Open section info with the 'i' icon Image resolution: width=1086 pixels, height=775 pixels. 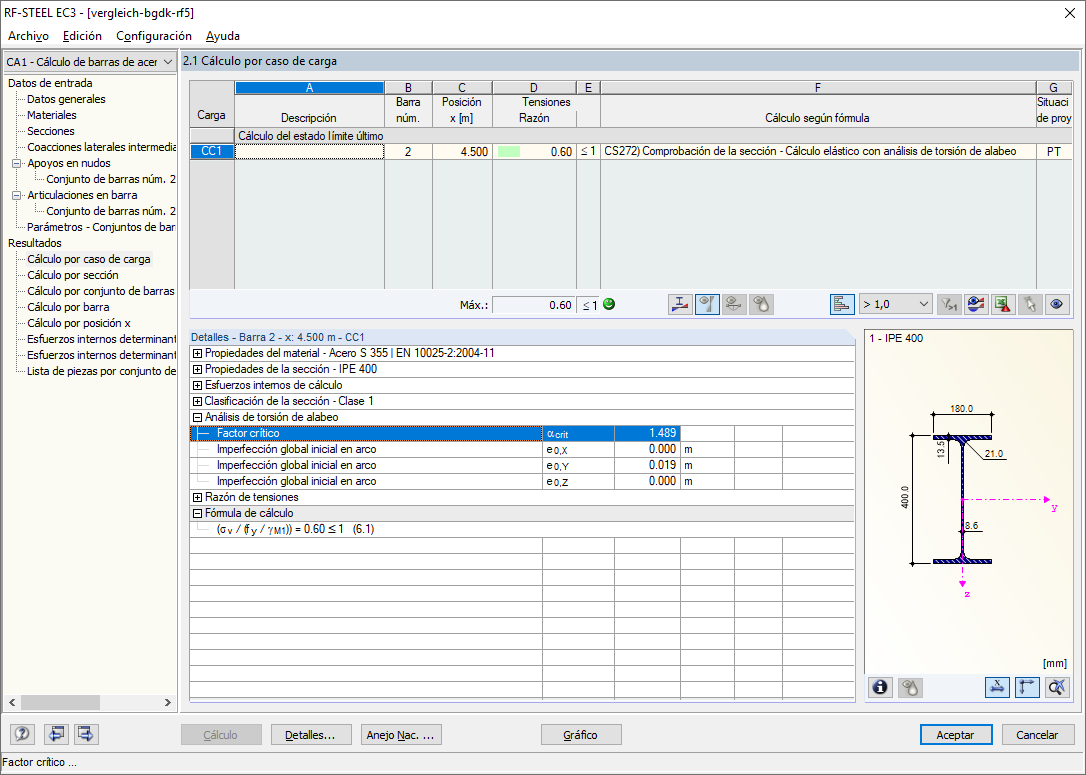click(880, 687)
